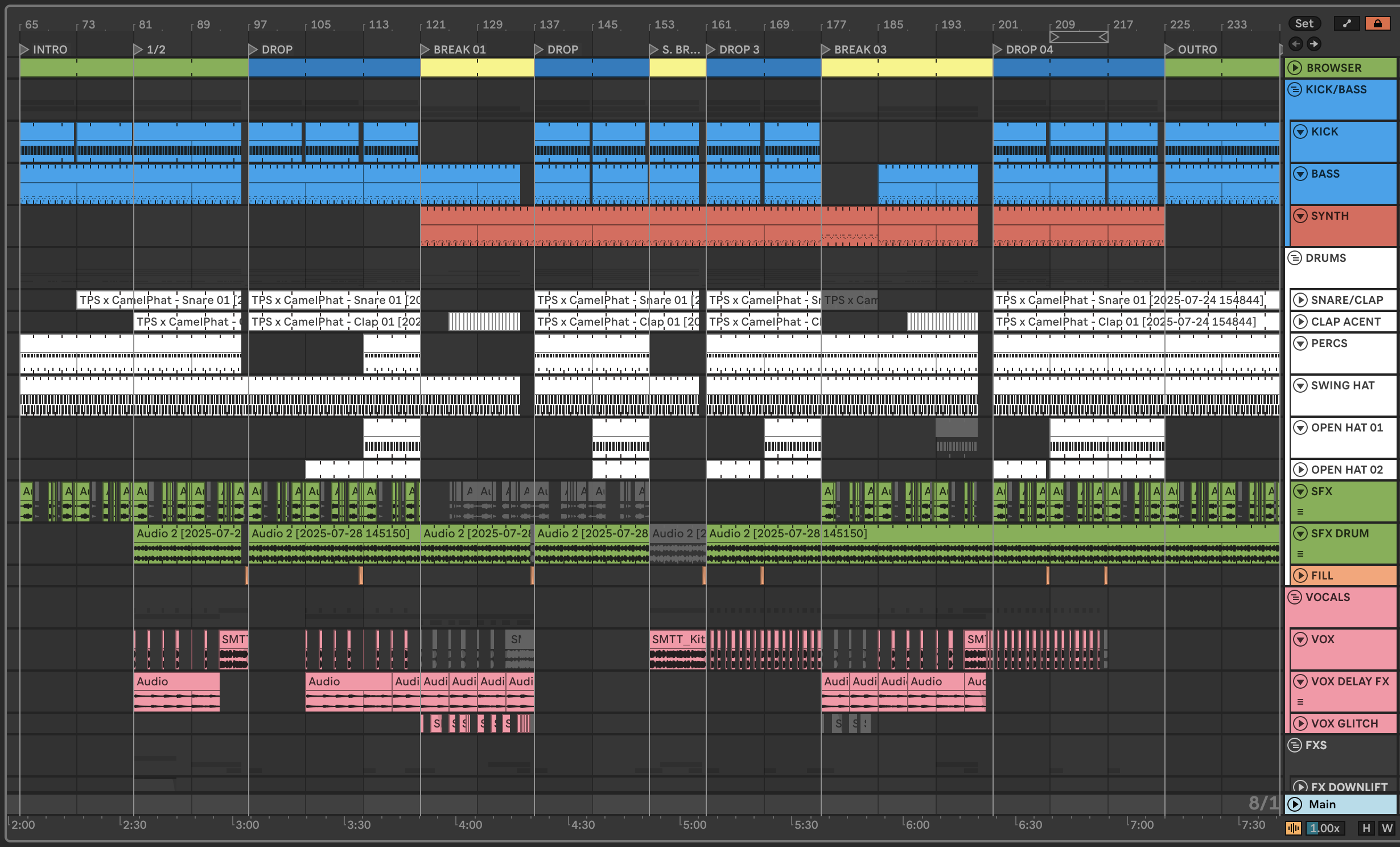
Task: Jump to the next locator arrow
Action: pos(1313,44)
